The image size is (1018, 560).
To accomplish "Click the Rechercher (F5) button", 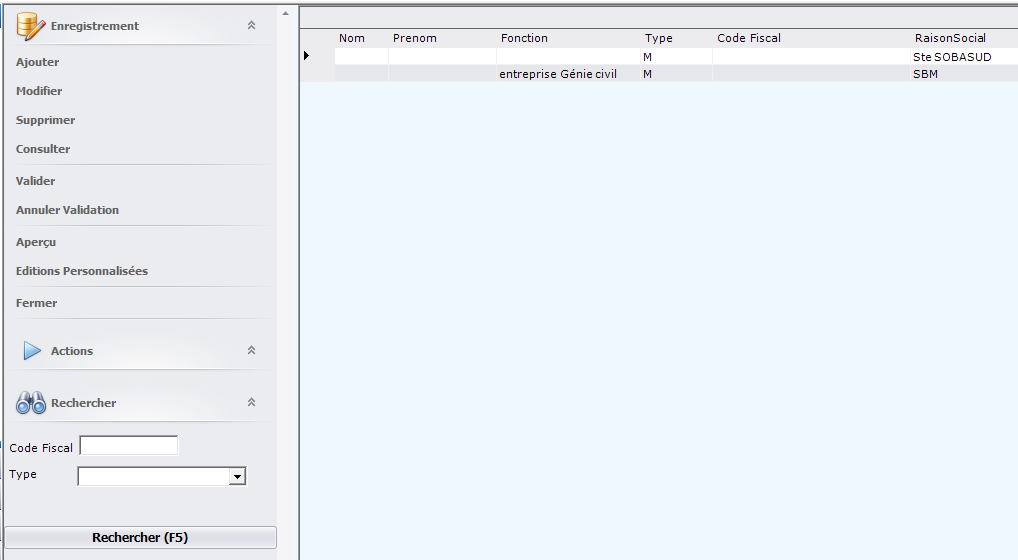I will [x=140, y=537].
